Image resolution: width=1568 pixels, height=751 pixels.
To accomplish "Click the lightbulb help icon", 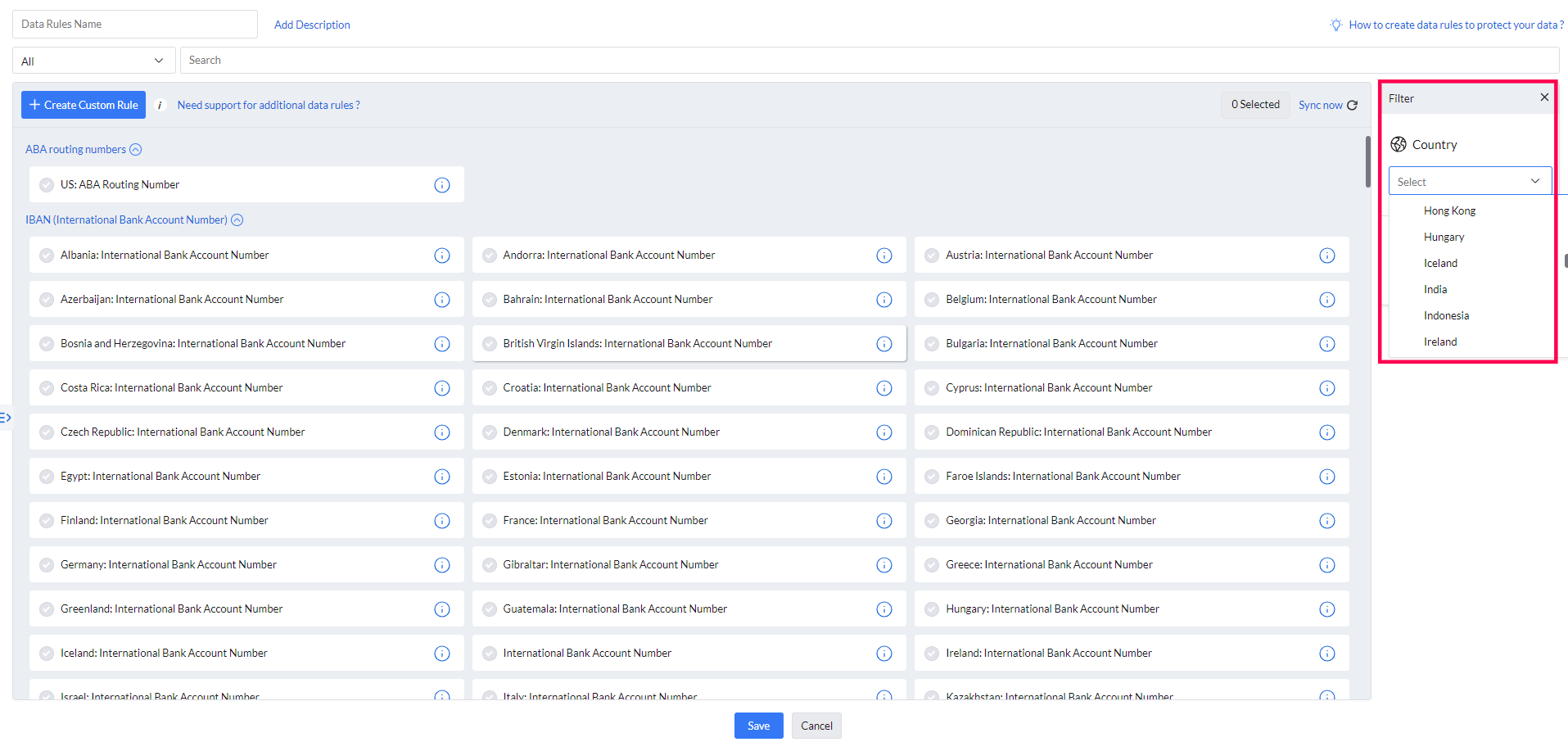I will 1336,25.
